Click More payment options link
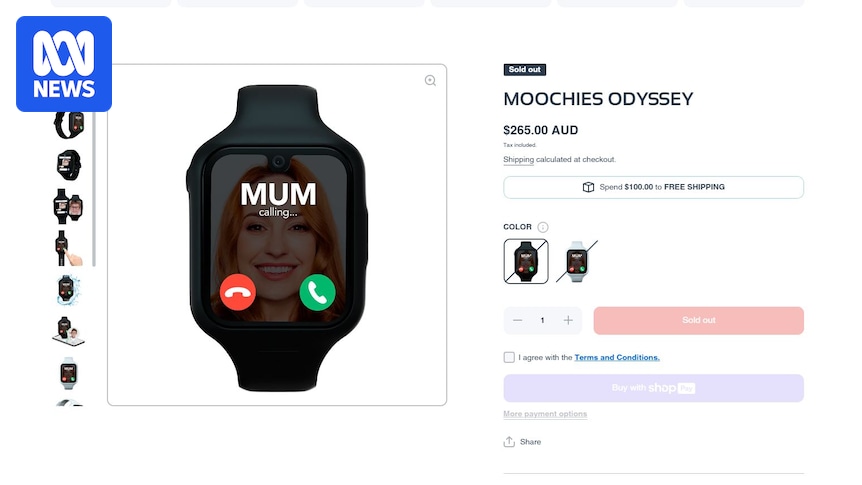The width and height of the screenshot is (862, 485). pos(545,414)
